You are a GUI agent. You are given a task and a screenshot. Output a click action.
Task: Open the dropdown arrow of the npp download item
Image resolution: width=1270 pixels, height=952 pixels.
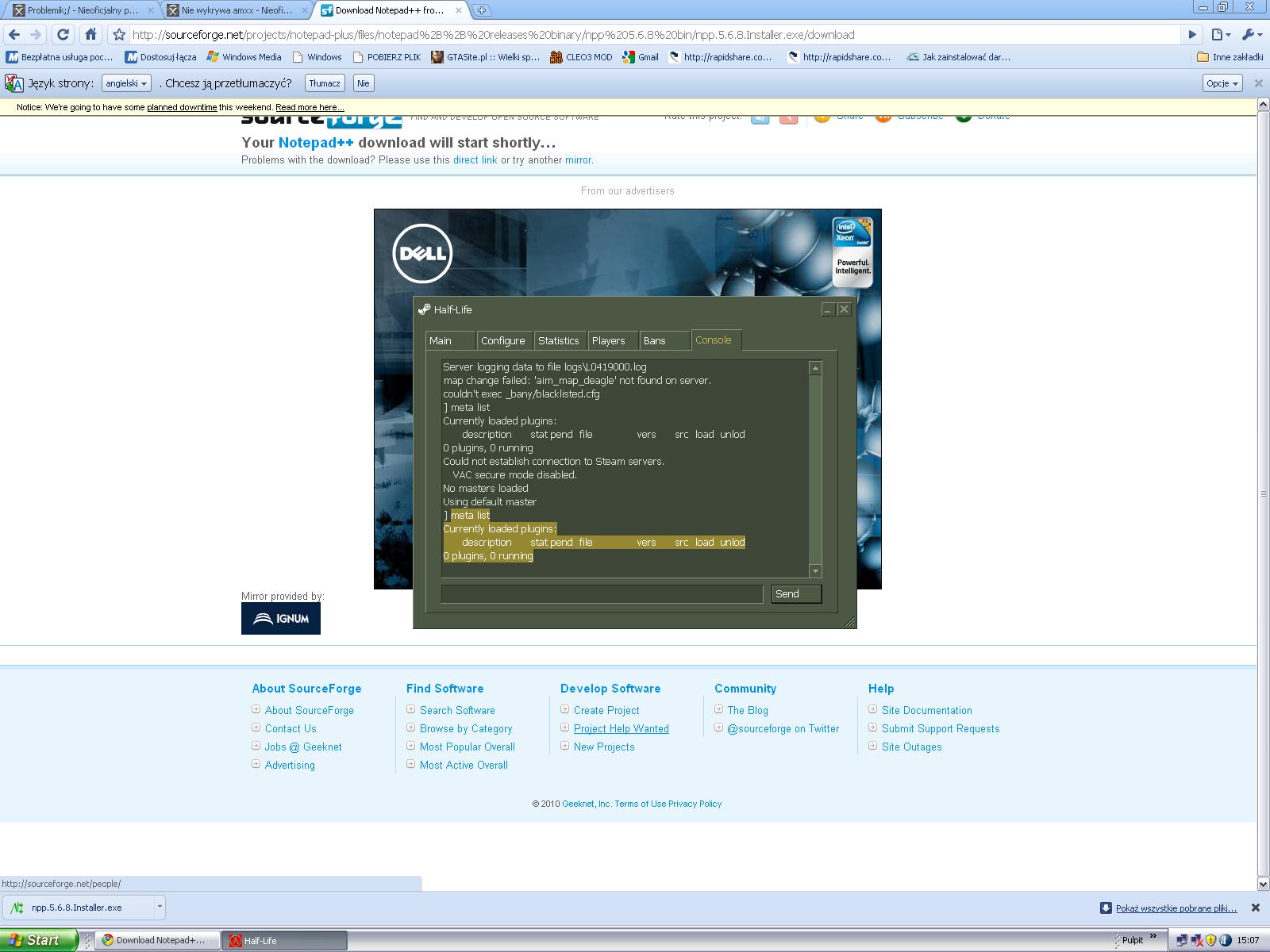[x=160, y=907]
